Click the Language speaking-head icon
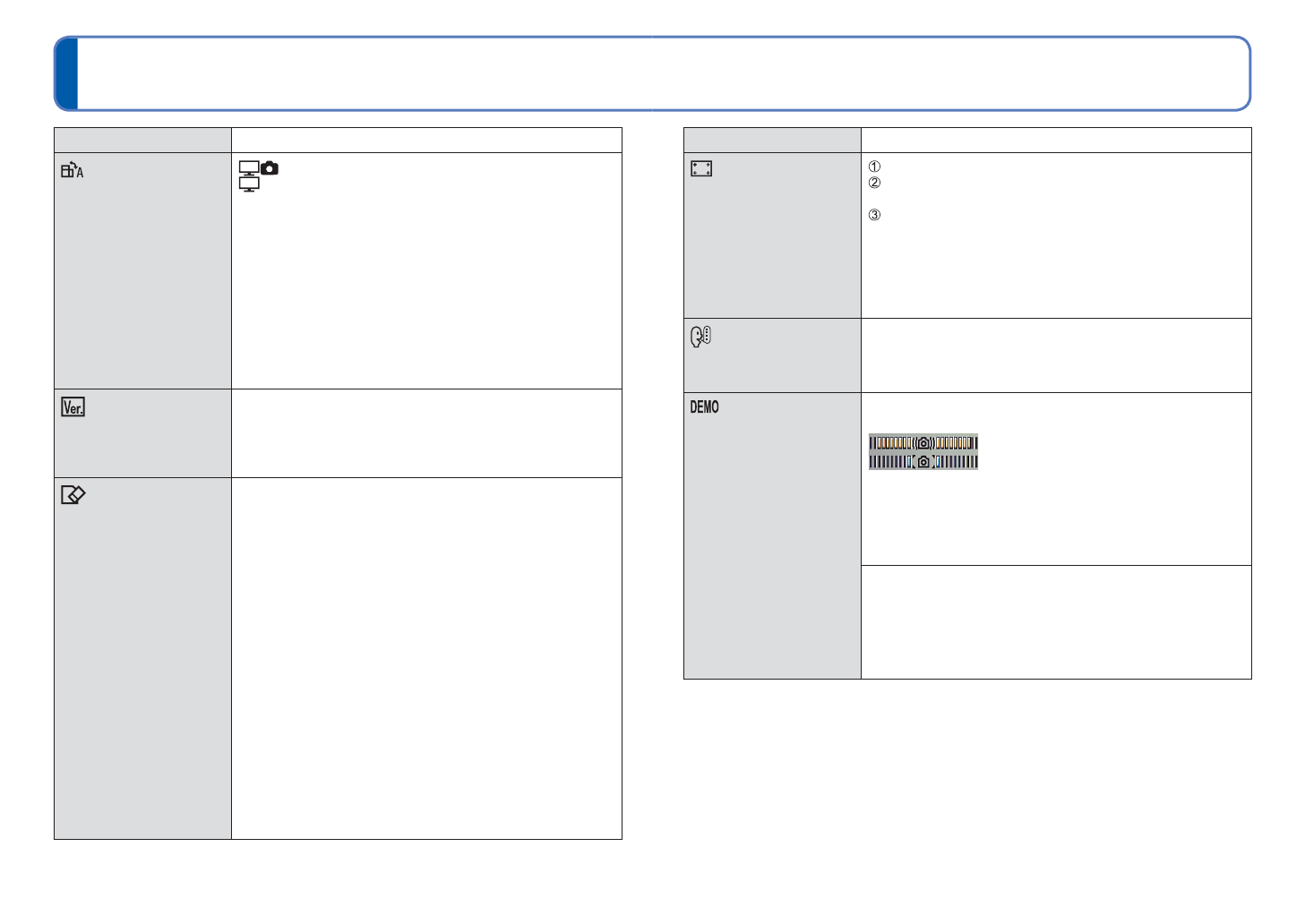Viewport: 1305px width, 924px height. pyautogui.click(x=700, y=337)
